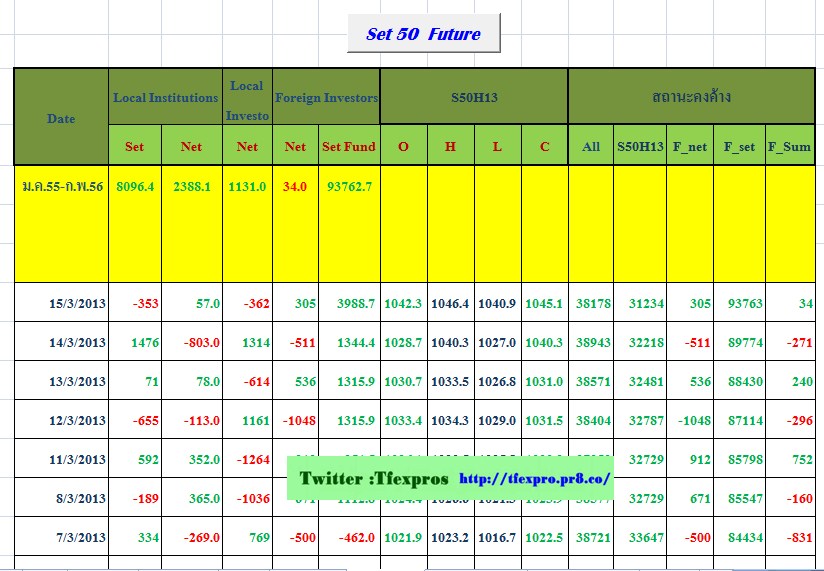Click the 93762.7 cell in yellow row
The height and width of the screenshot is (571, 824).
349,186
